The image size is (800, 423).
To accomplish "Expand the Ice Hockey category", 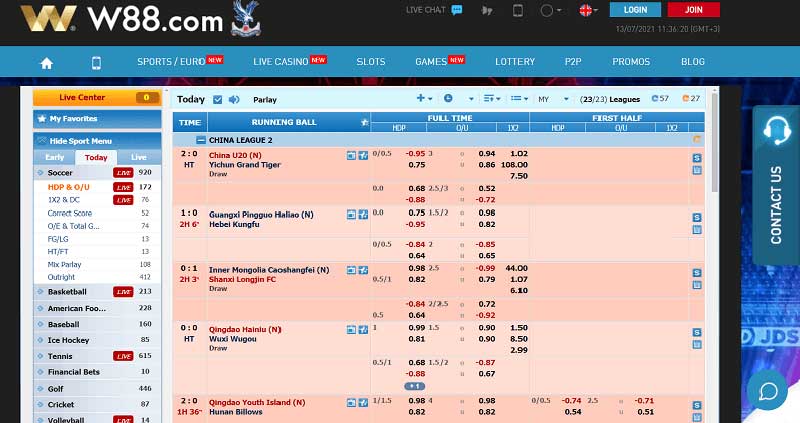I will [x=68, y=340].
